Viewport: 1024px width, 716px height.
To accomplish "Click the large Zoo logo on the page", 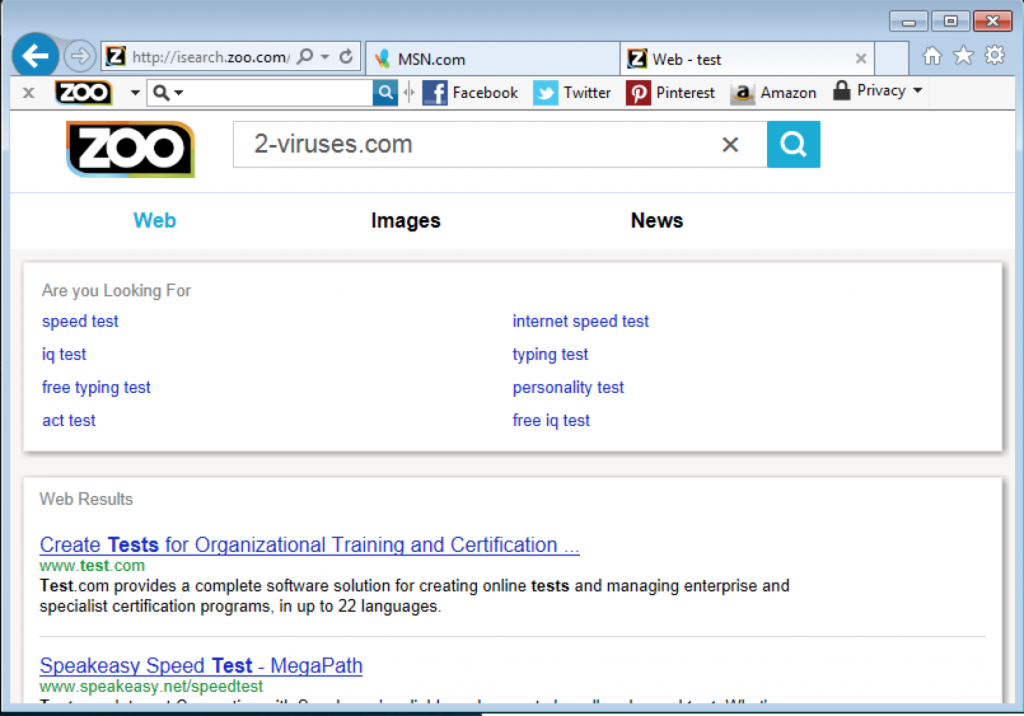I will 131,149.
